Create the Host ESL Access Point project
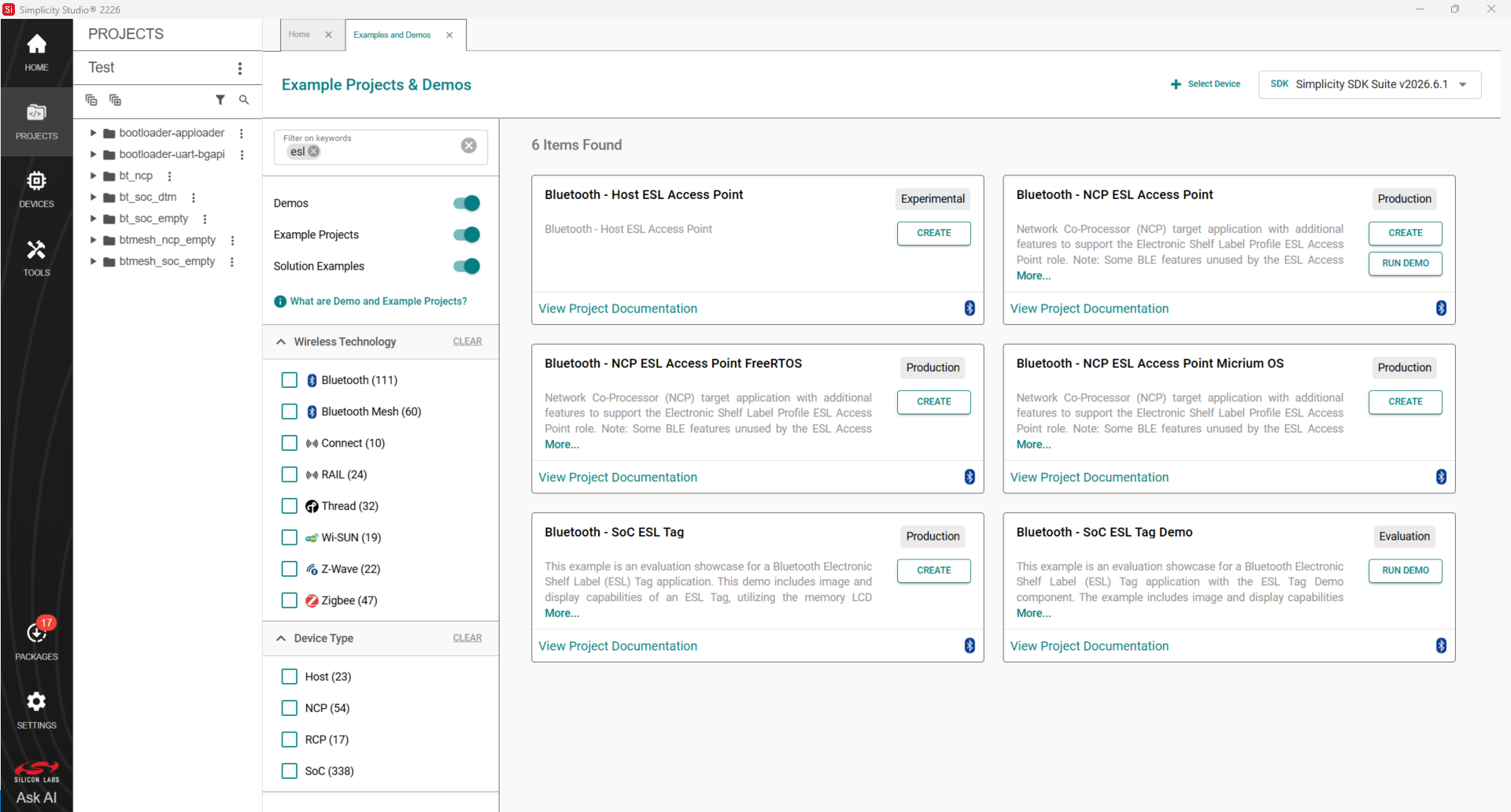The width and height of the screenshot is (1511, 812). point(933,233)
